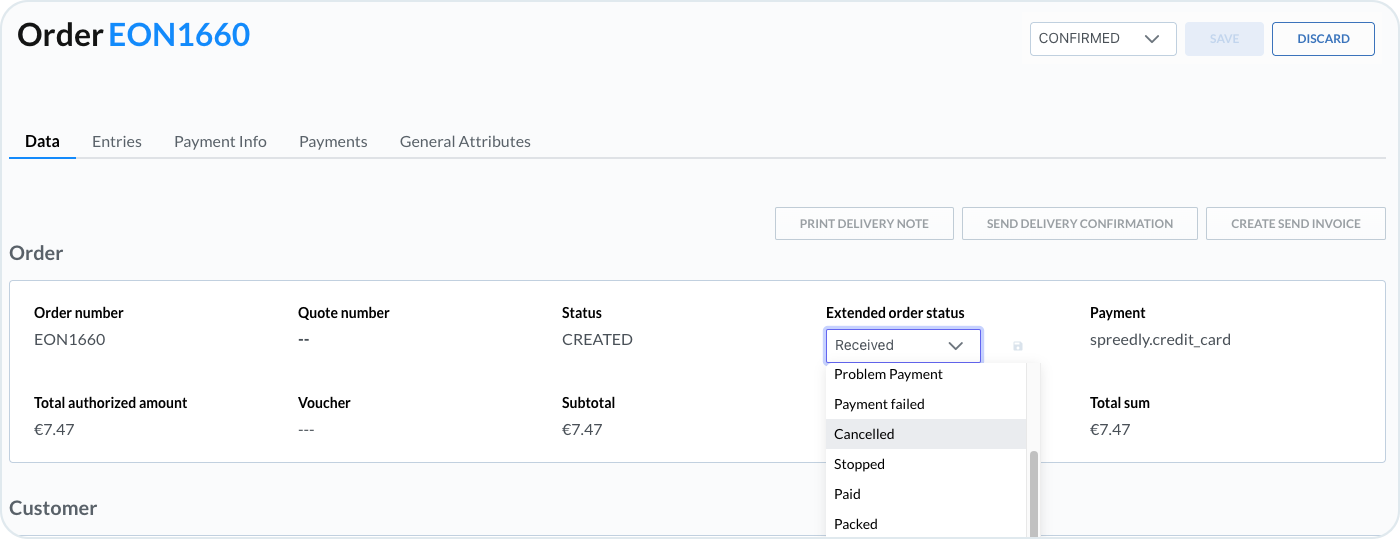The height and width of the screenshot is (539, 1400).
Task: Select the Data tab
Action: coord(42,142)
